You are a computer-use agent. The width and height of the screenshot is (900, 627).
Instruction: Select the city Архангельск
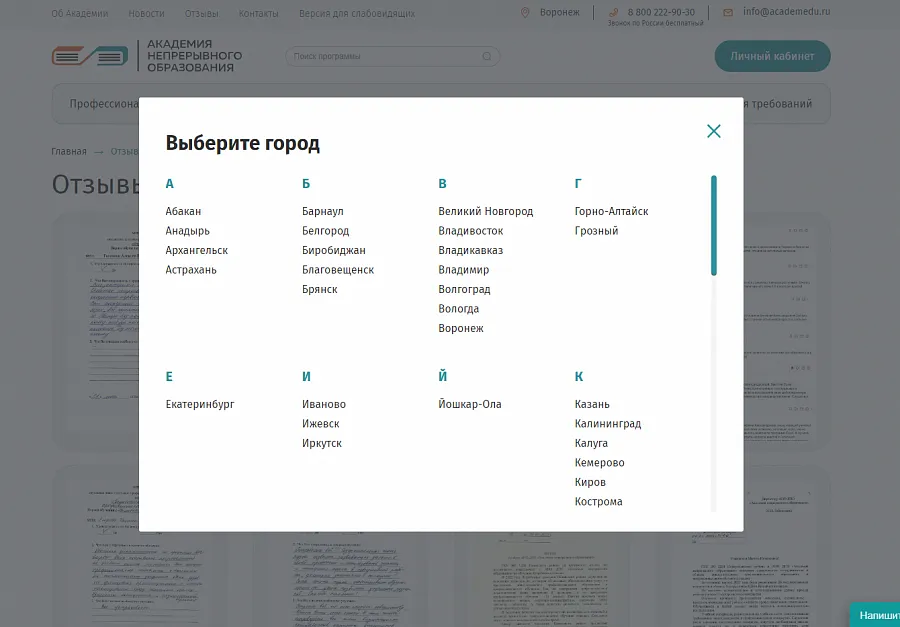(x=197, y=250)
